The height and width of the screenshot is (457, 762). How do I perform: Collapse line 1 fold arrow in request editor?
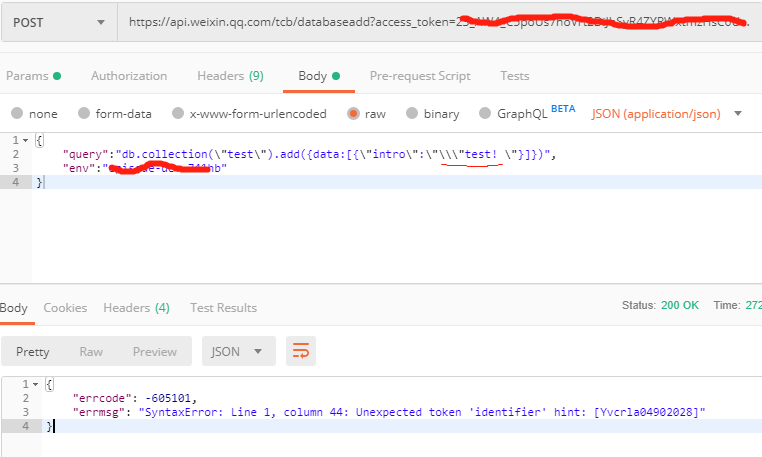click(x=25, y=141)
